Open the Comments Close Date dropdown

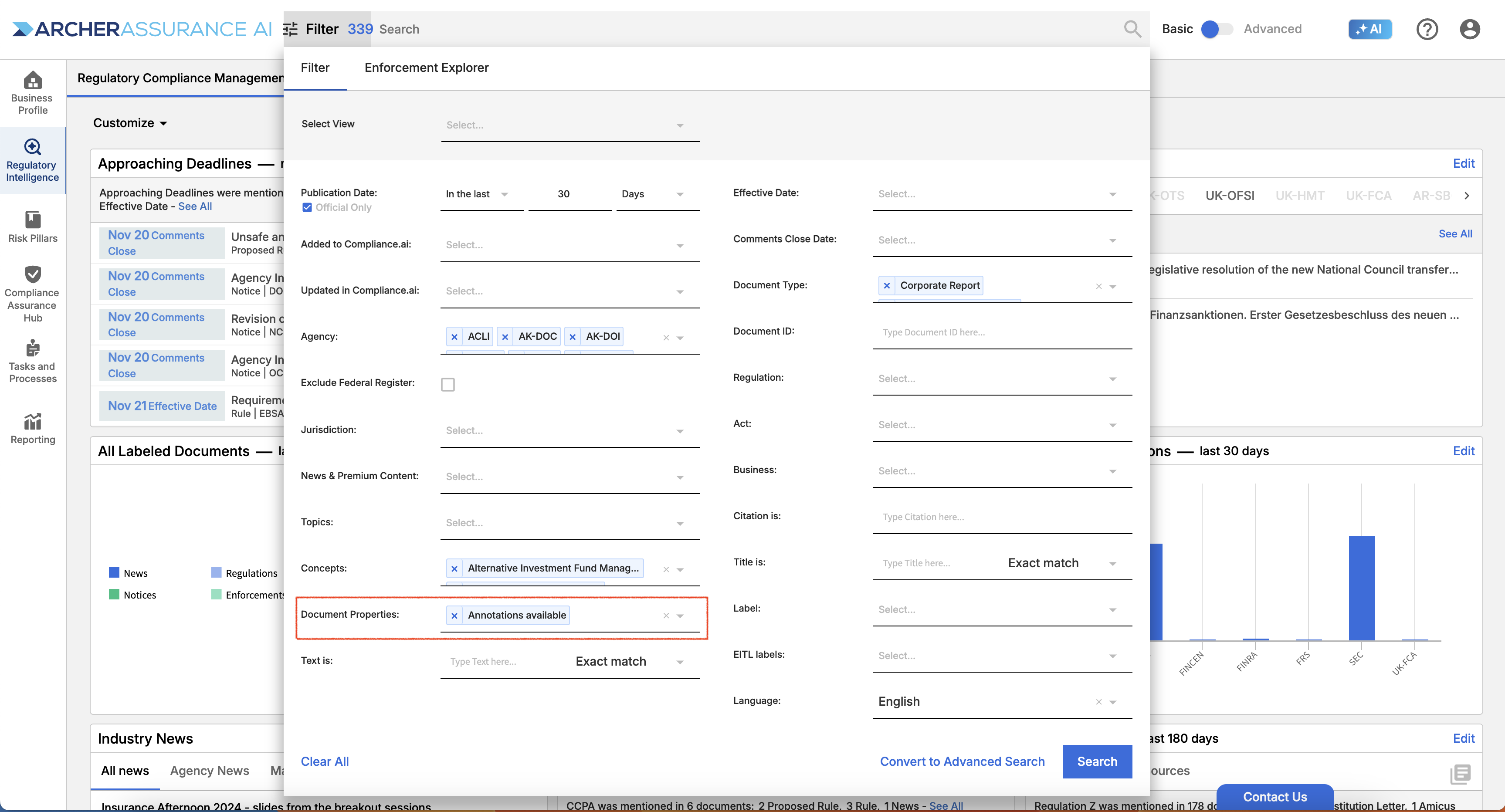(1002, 240)
